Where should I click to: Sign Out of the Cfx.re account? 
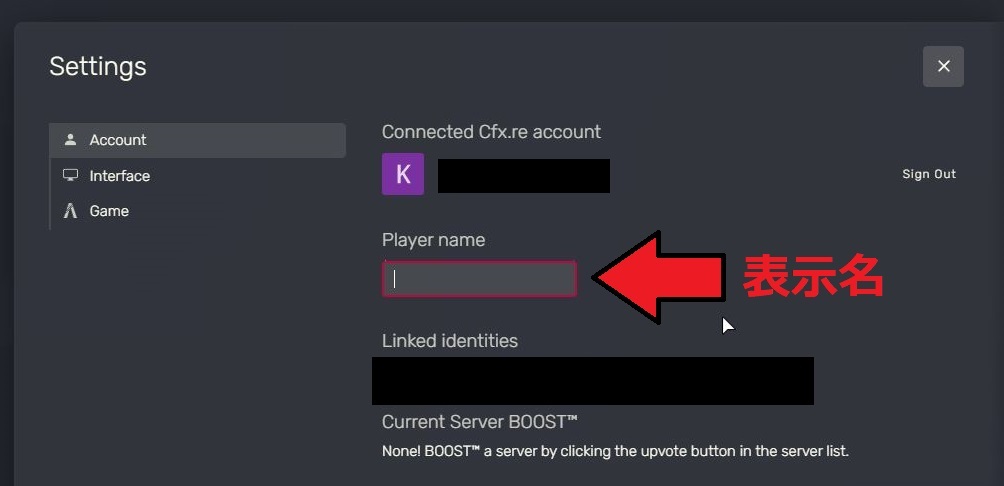pos(928,174)
